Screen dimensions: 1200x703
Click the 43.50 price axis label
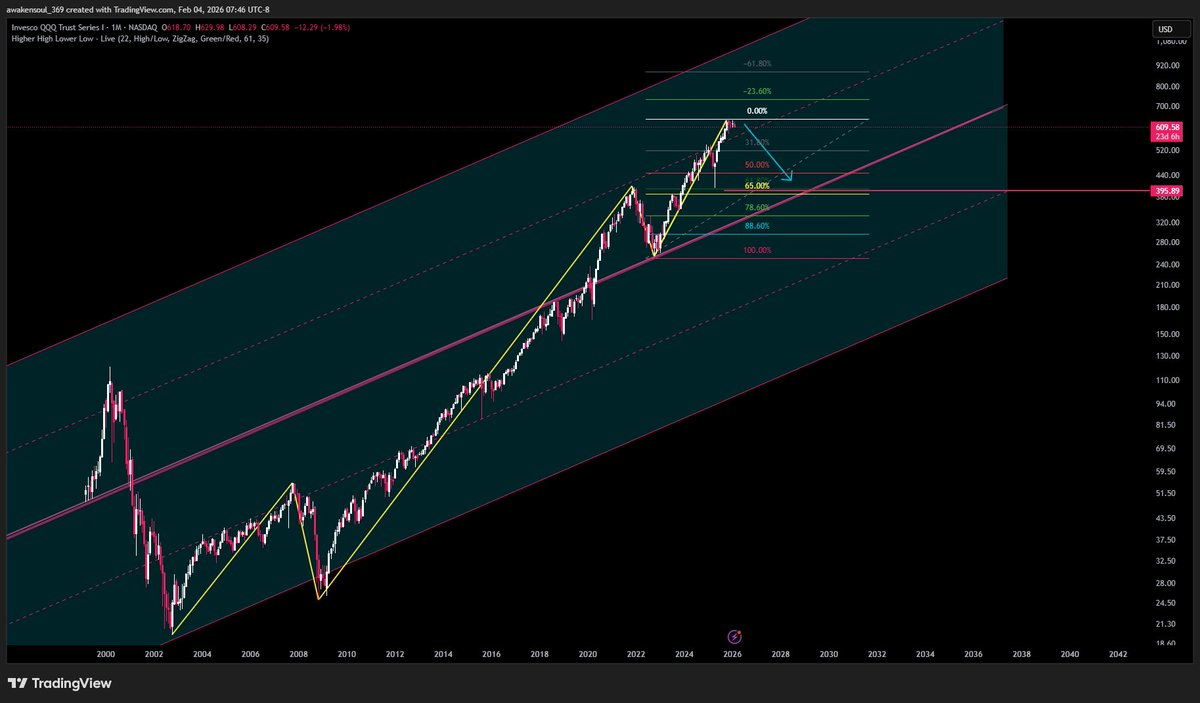(1168, 518)
